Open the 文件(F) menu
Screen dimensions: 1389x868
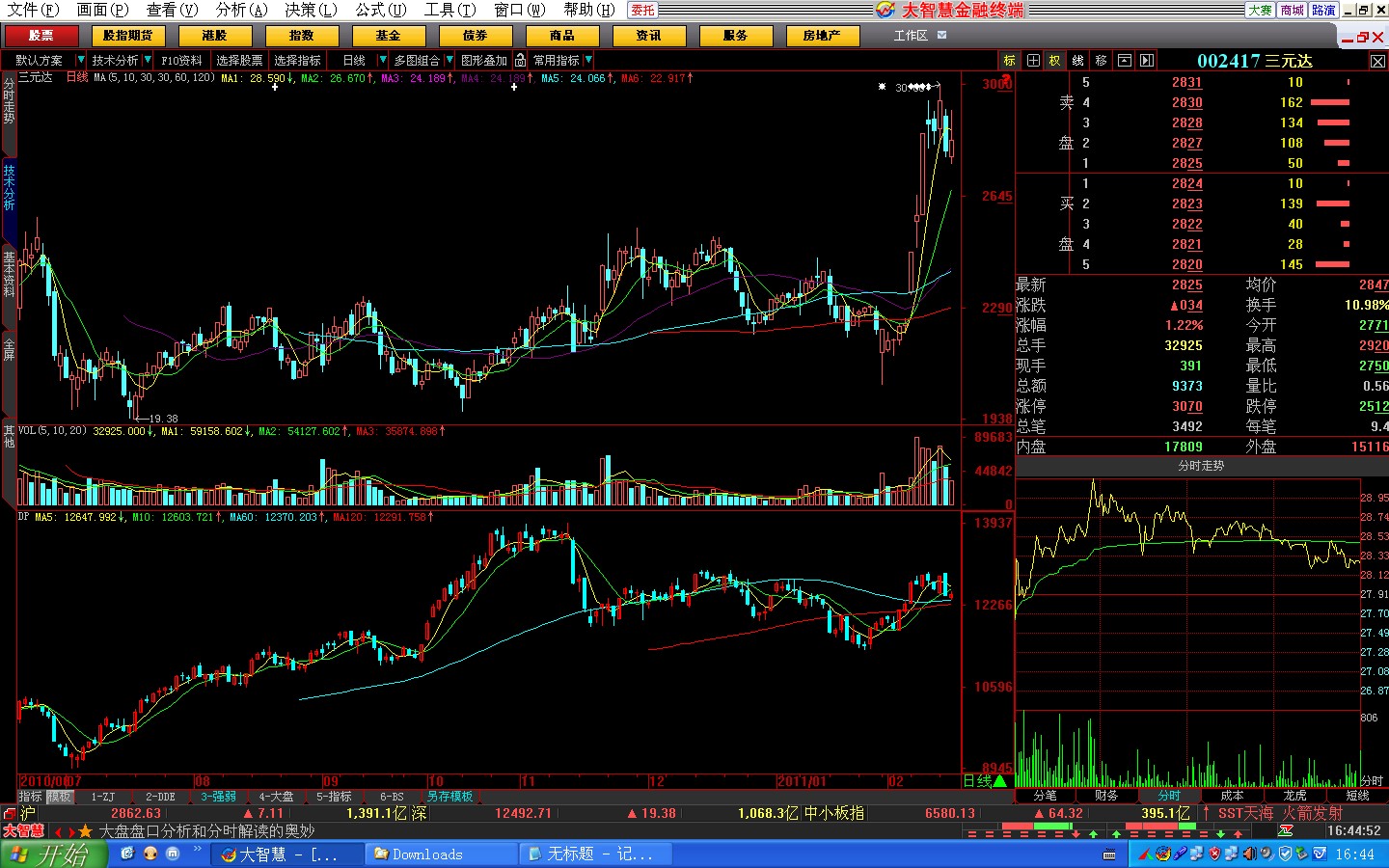(32, 10)
